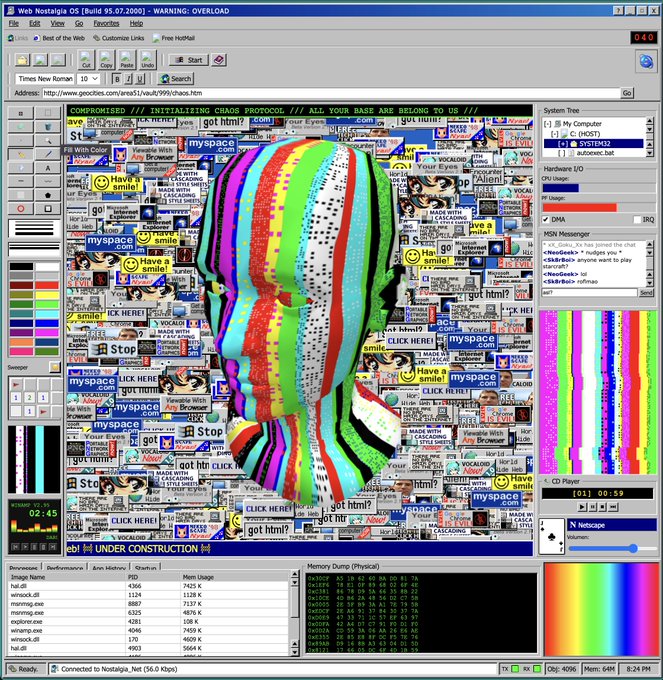Select the winamp.exe process row

pos(148,631)
